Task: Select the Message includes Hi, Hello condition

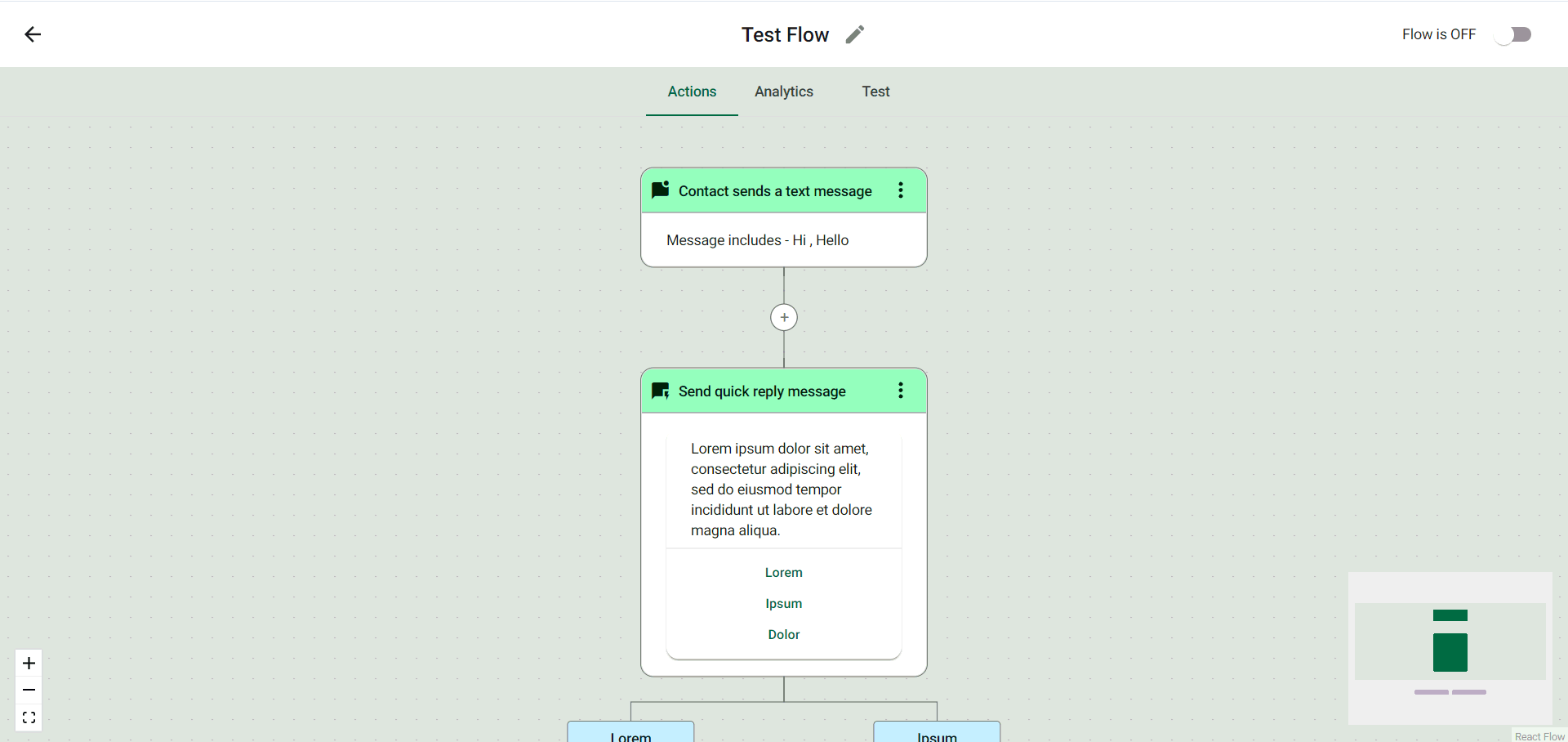Action: [757, 240]
